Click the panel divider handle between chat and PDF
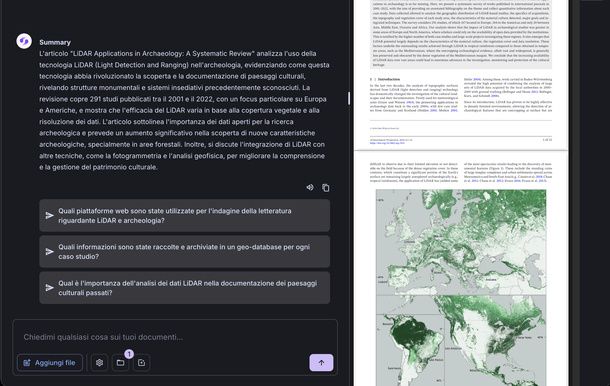610x386 pixels. (x=349, y=98)
